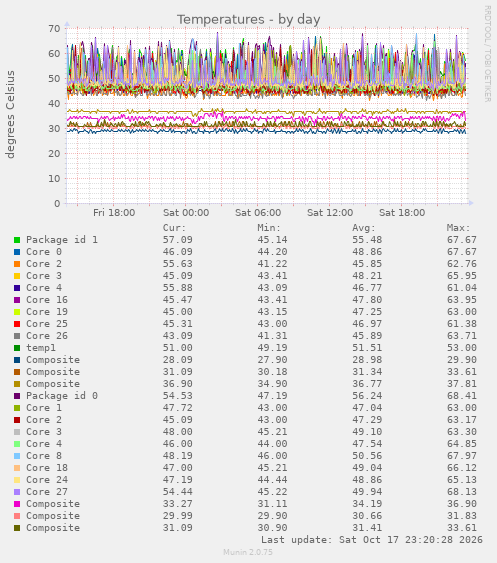Click the 'Core 24' legend label
Image resolution: width=497 pixels, height=563 pixels.
47,480
